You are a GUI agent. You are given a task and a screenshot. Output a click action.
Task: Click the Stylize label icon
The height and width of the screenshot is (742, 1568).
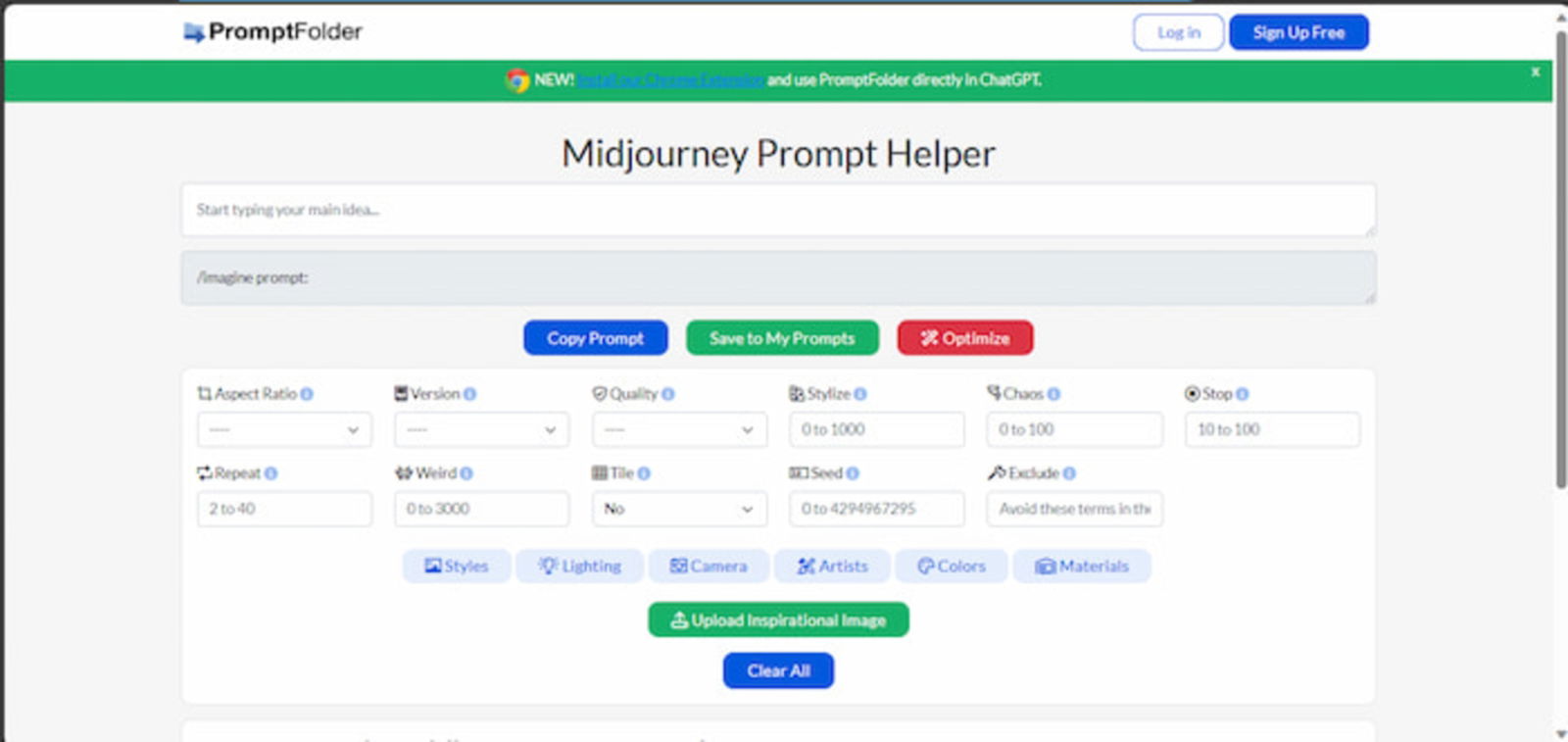point(797,393)
